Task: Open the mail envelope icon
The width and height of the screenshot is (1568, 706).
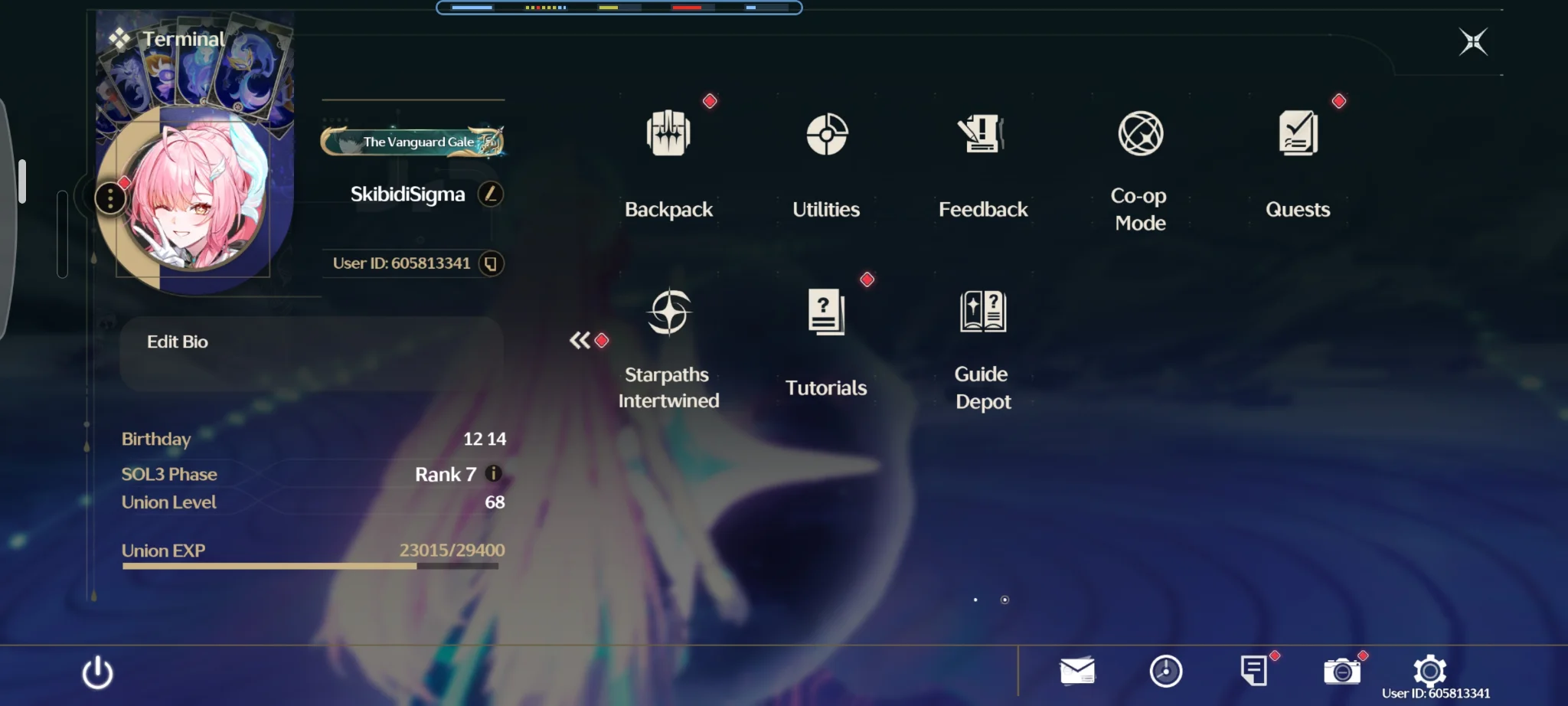Action: [1077, 671]
